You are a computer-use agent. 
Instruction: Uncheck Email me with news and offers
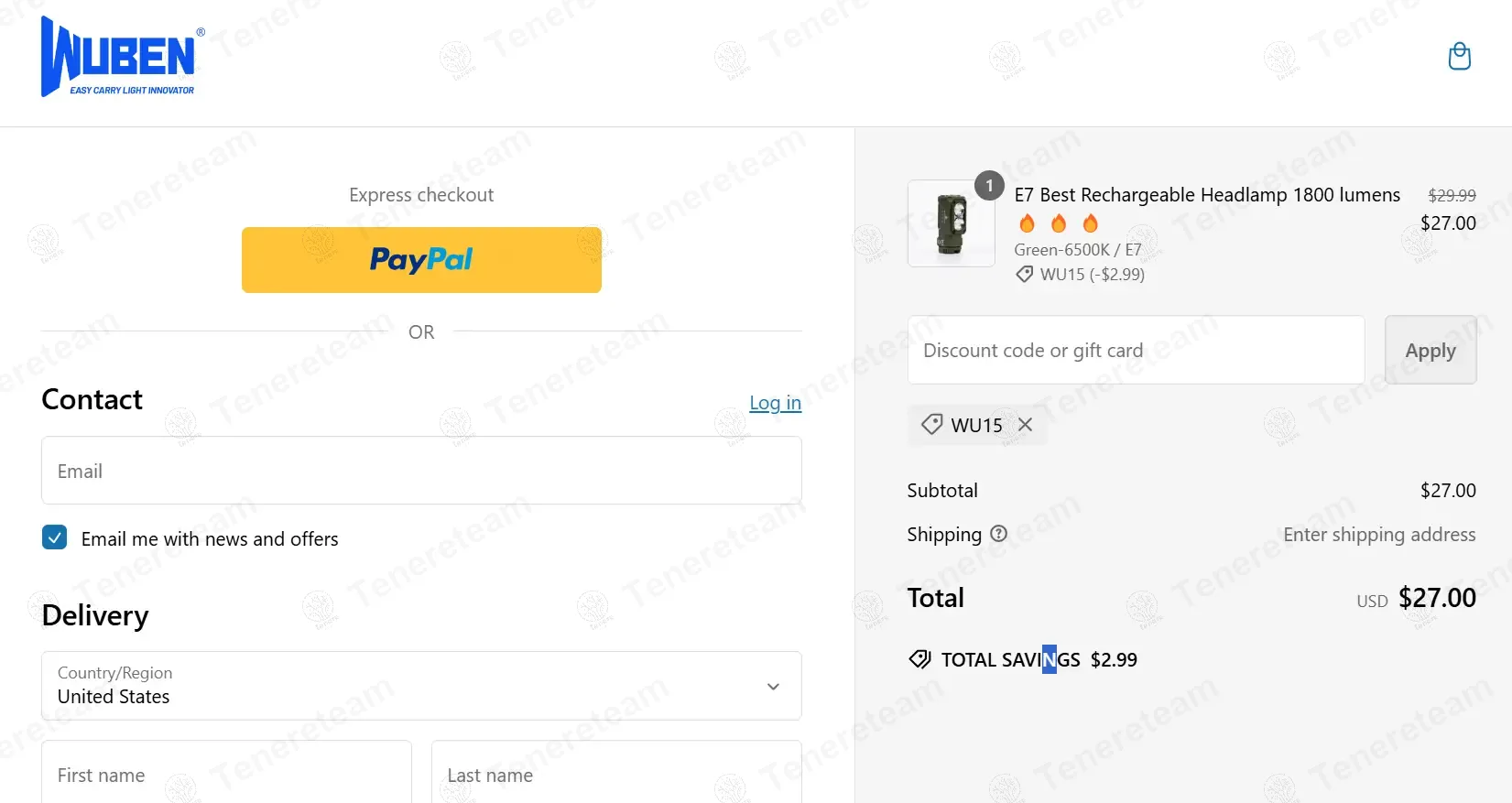[55, 537]
